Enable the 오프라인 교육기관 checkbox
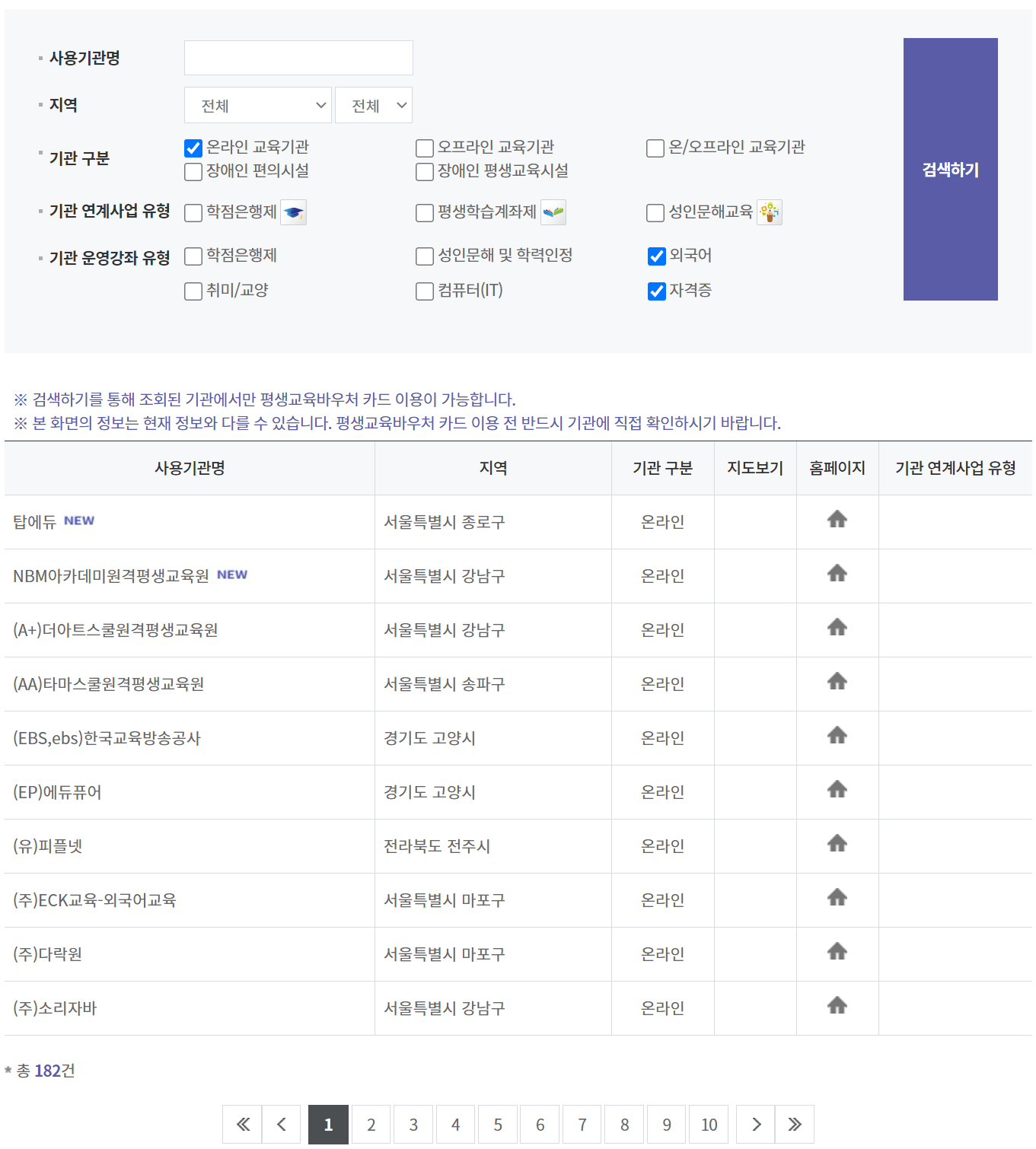This screenshot has height=1149, width=1036. (x=424, y=148)
